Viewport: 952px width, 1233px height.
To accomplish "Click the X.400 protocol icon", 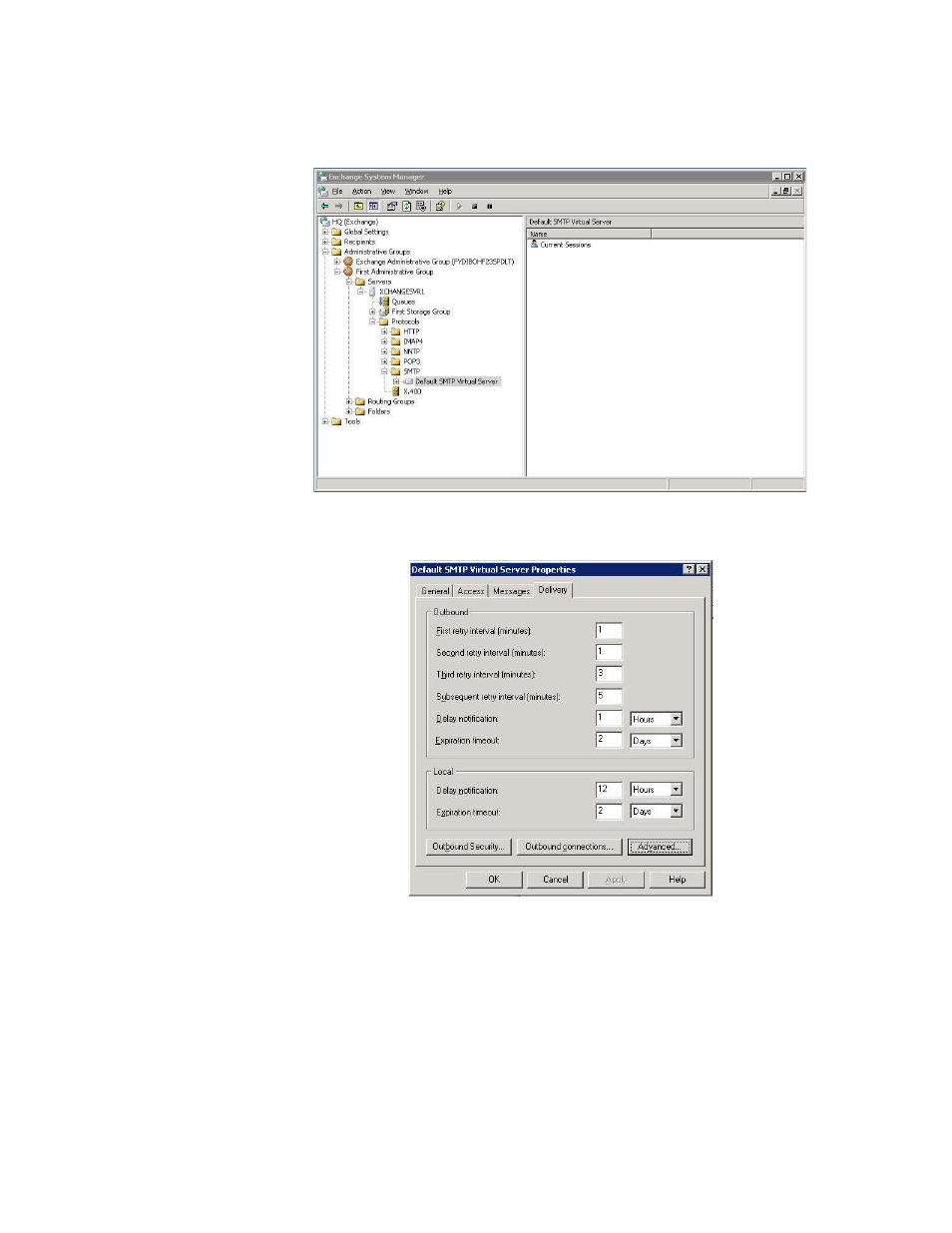I will pos(396,391).
